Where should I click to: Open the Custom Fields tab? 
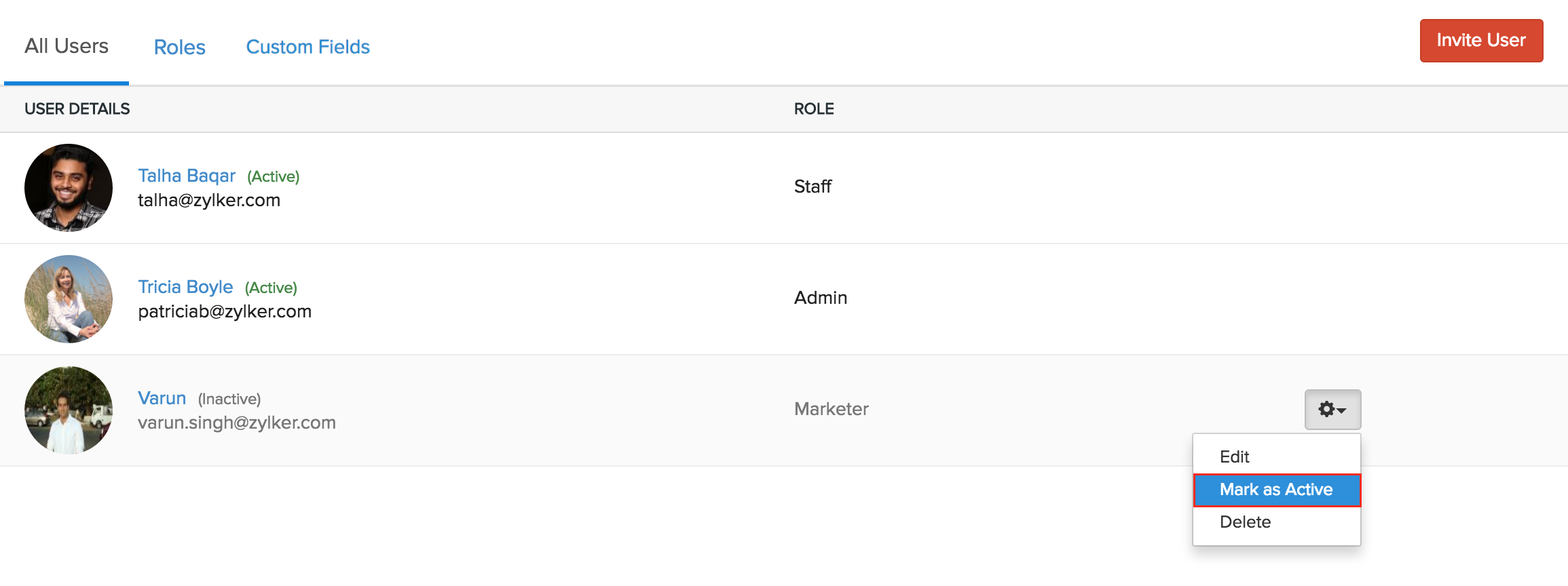(307, 47)
